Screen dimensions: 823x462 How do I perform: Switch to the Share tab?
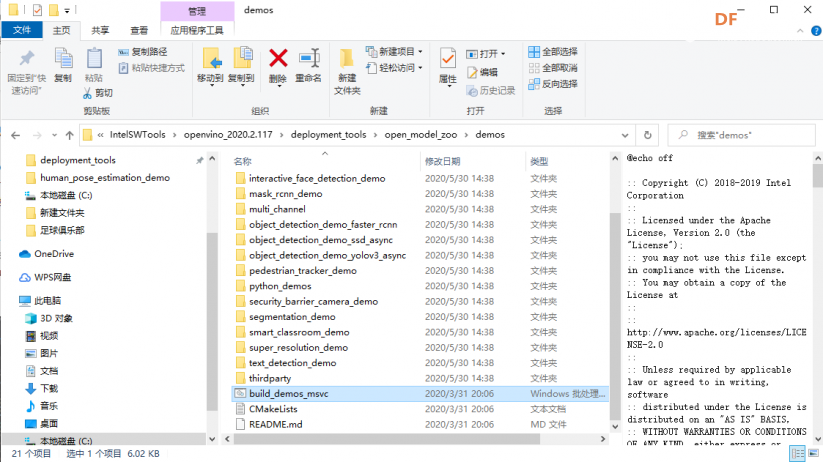point(100,30)
